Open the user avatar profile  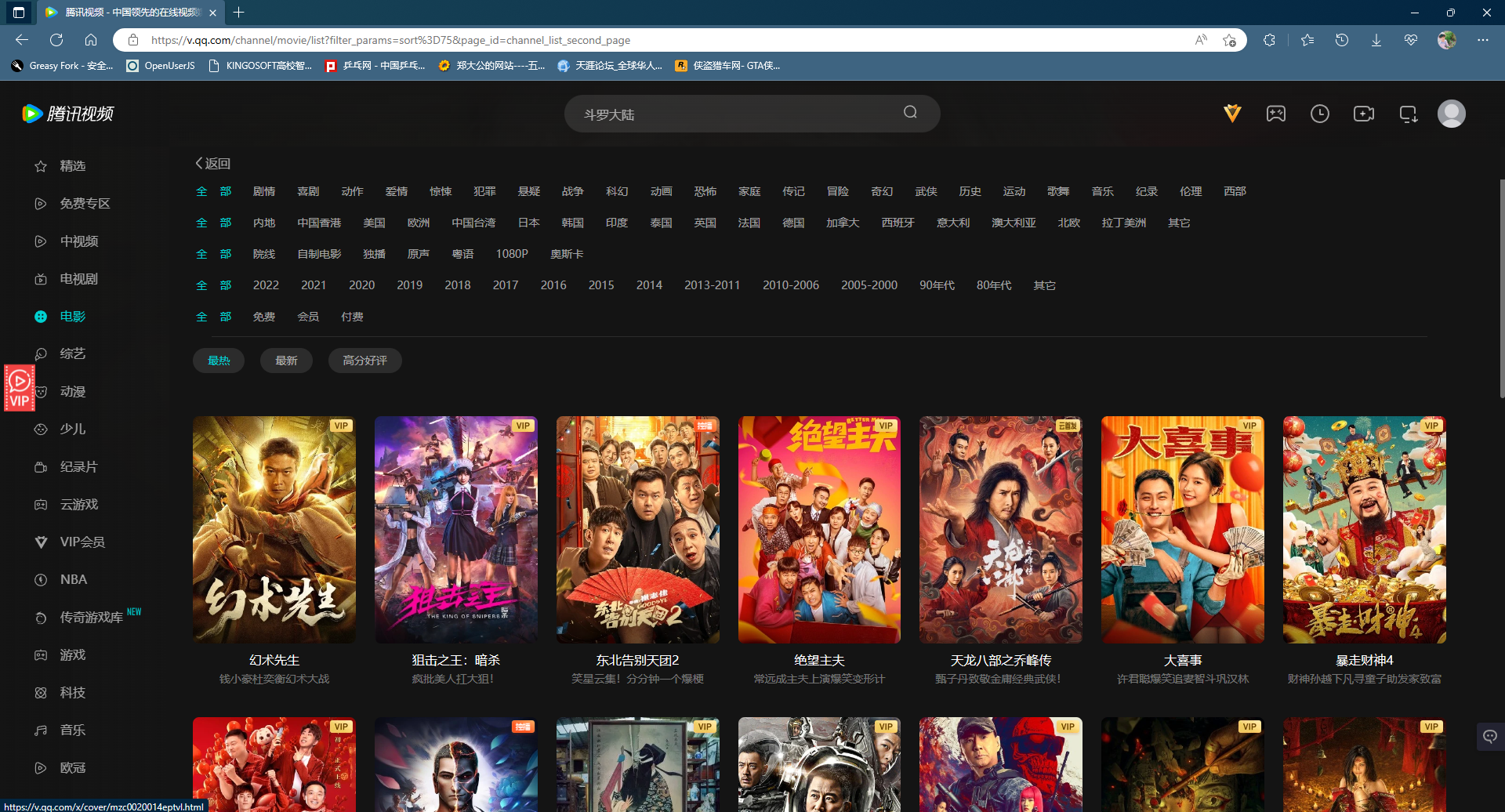click(1452, 114)
